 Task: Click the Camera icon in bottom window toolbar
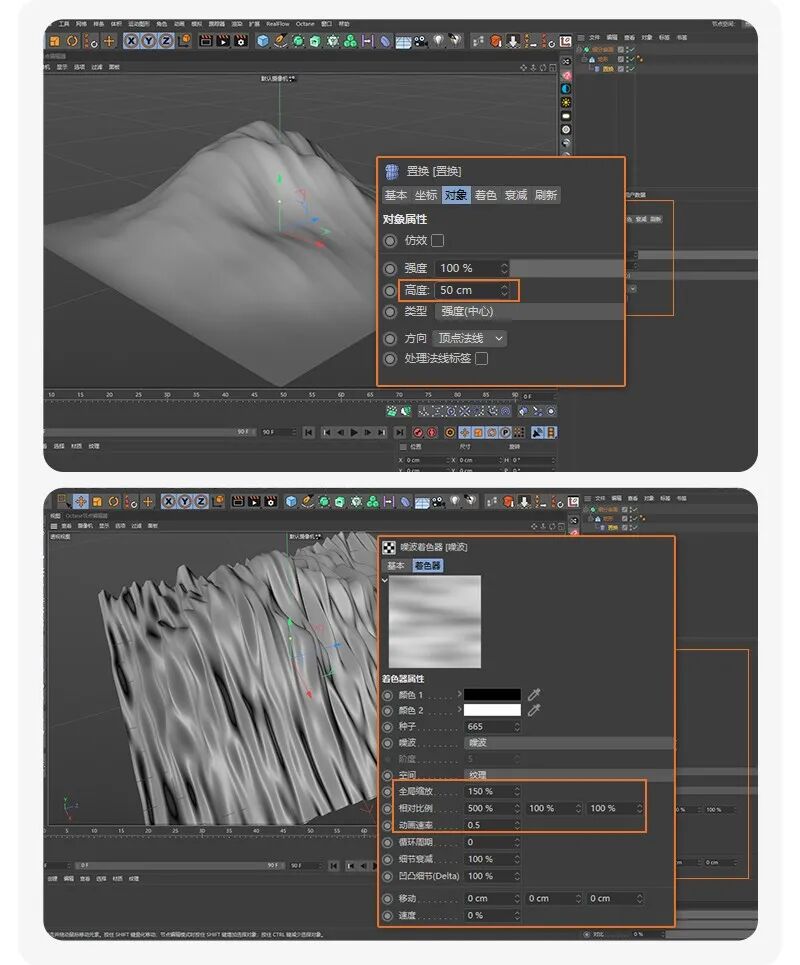coord(439,502)
